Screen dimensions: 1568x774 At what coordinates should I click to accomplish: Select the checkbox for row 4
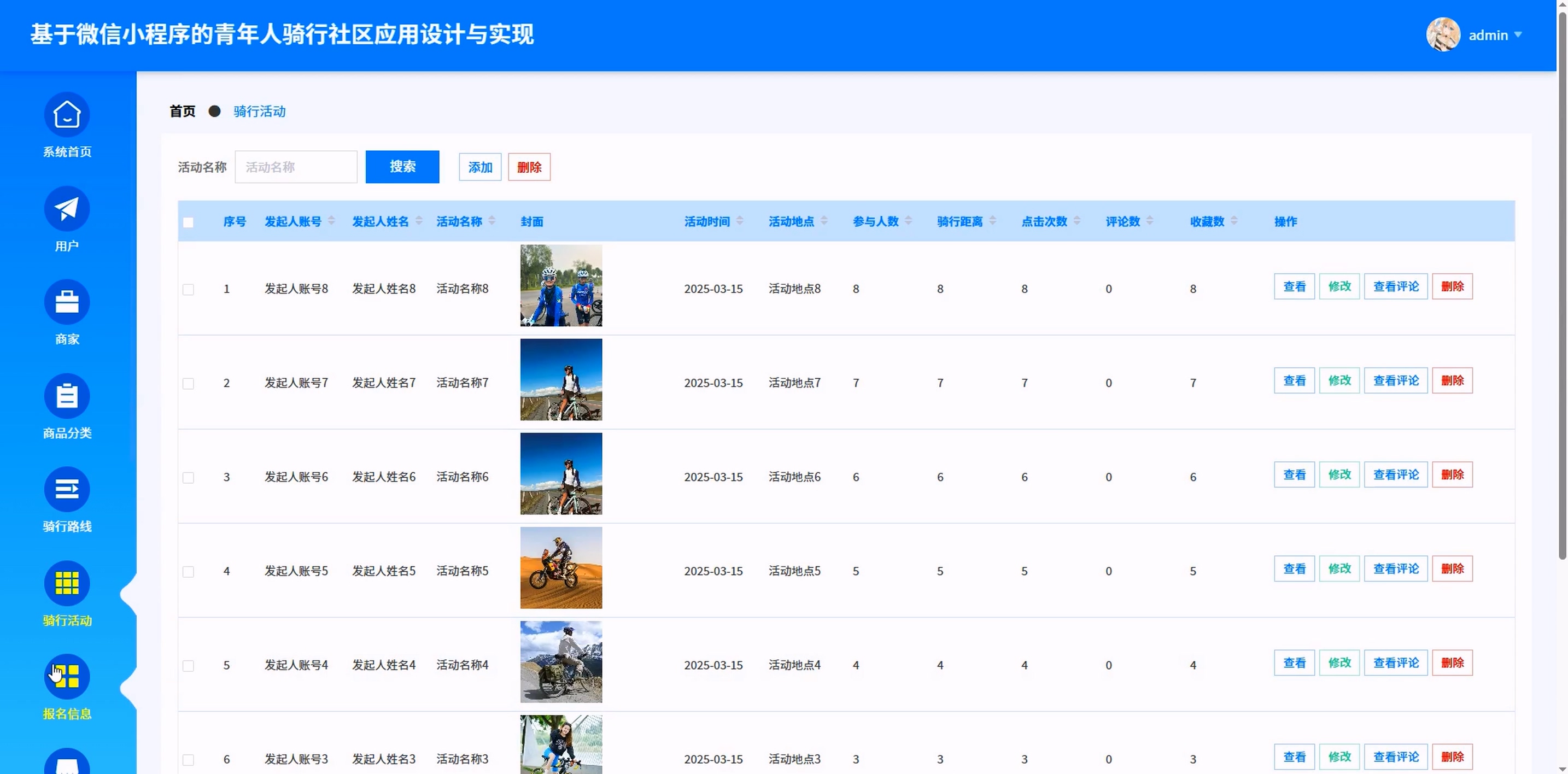(x=189, y=572)
